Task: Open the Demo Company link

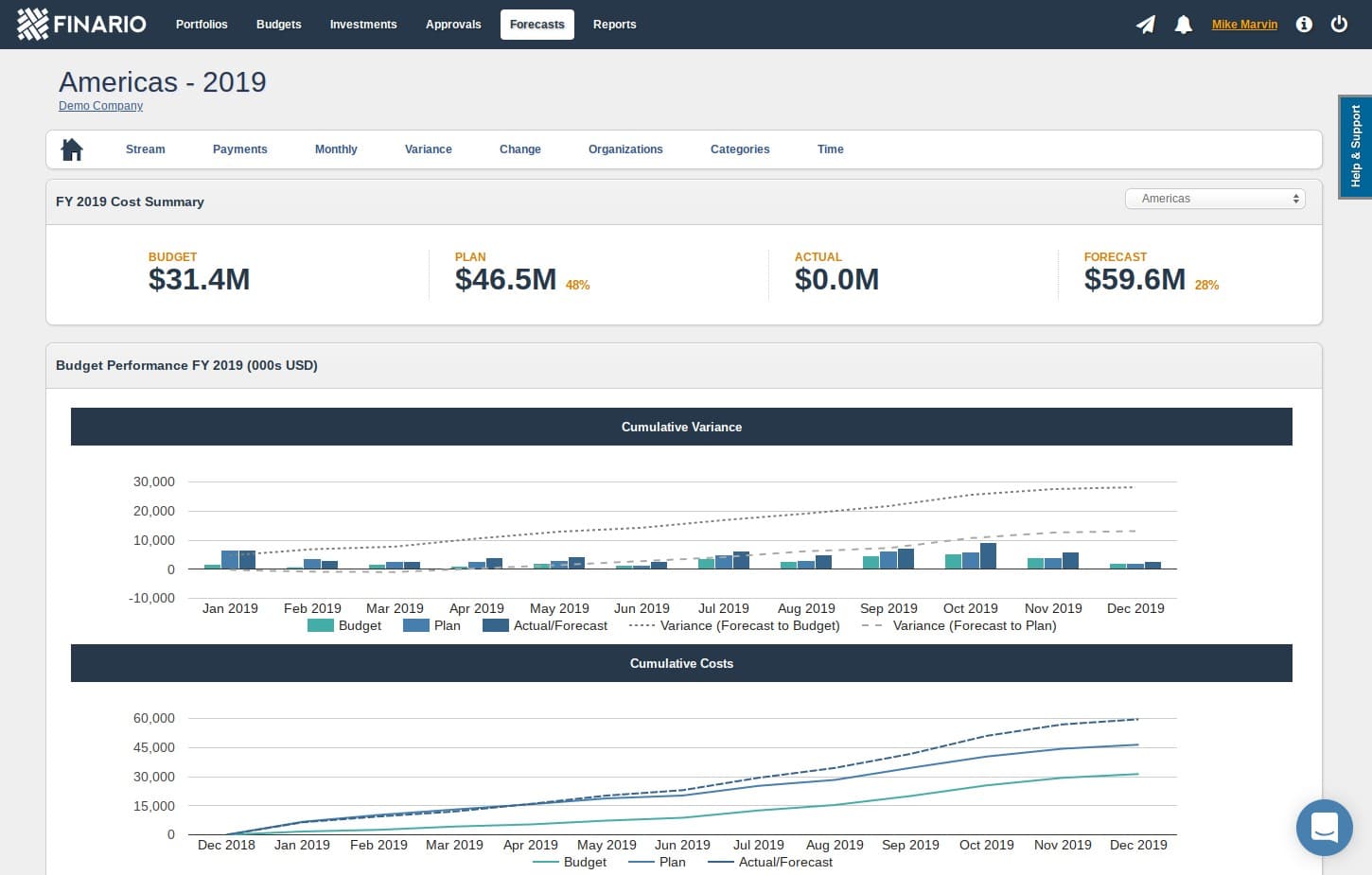Action: point(100,106)
